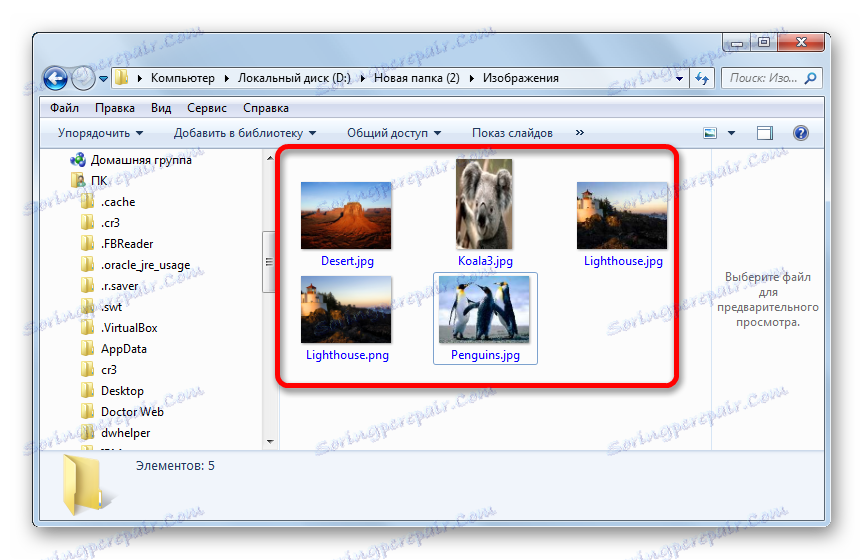Click folder icon beside AppData
Viewport: 864px width, 560px height.
(x=88, y=348)
